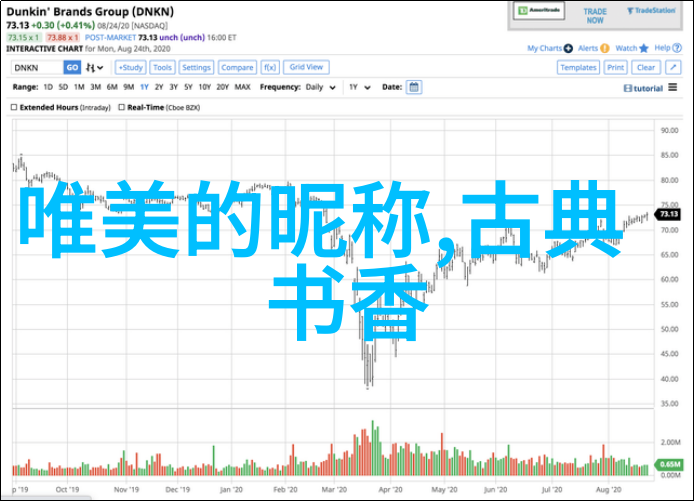The image size is (695, 502).
Task: Click the Watch star icon
Action: [x=644, y=48]
